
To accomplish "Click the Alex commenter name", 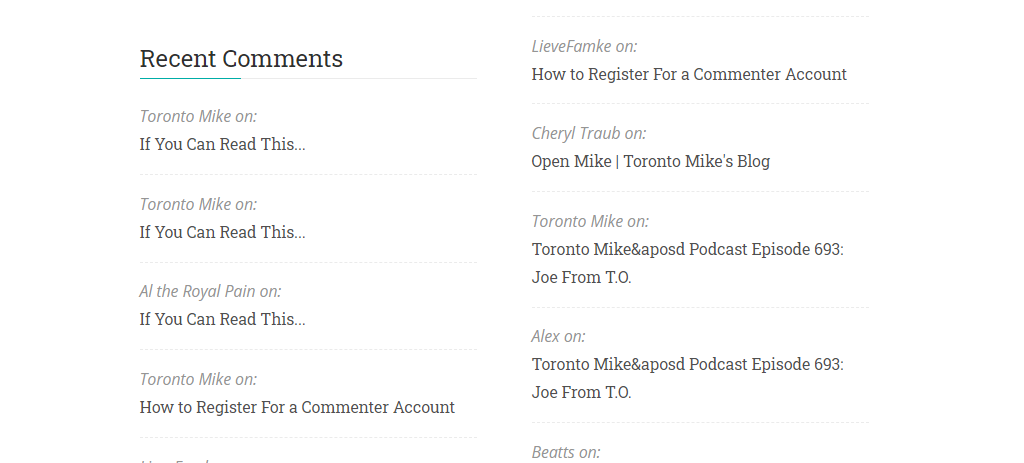I will click(x=546, y=336).
